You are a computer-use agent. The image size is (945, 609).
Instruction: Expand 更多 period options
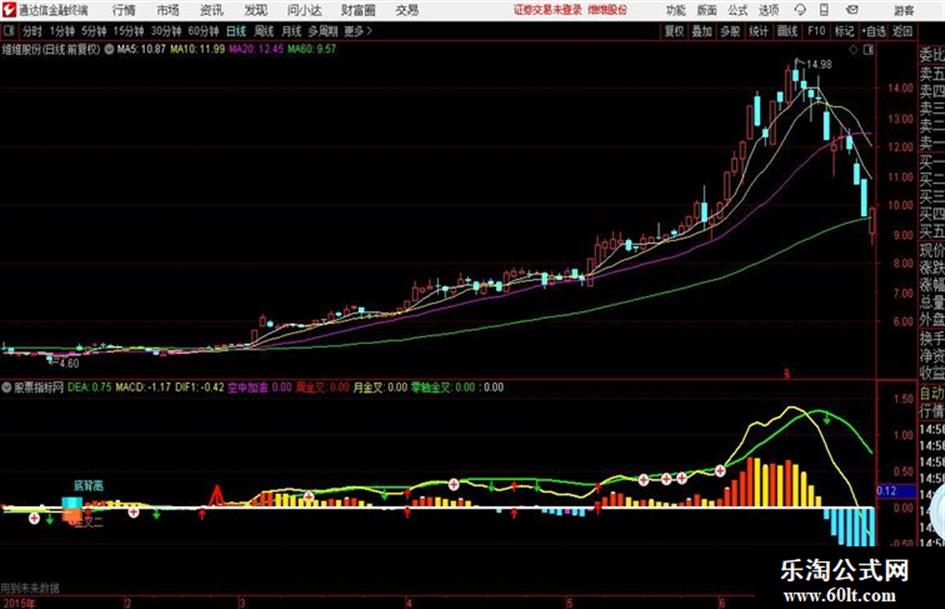(x=358, y=31)
